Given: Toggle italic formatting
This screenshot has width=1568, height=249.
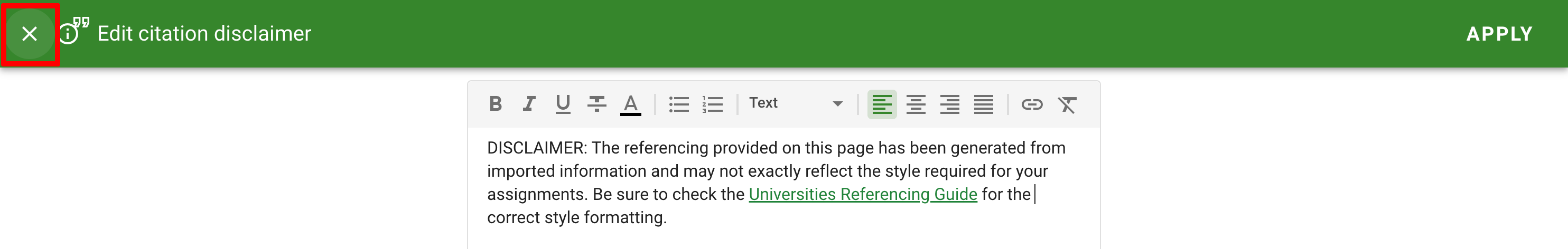Looking at the screenshot, I should 529,104.
